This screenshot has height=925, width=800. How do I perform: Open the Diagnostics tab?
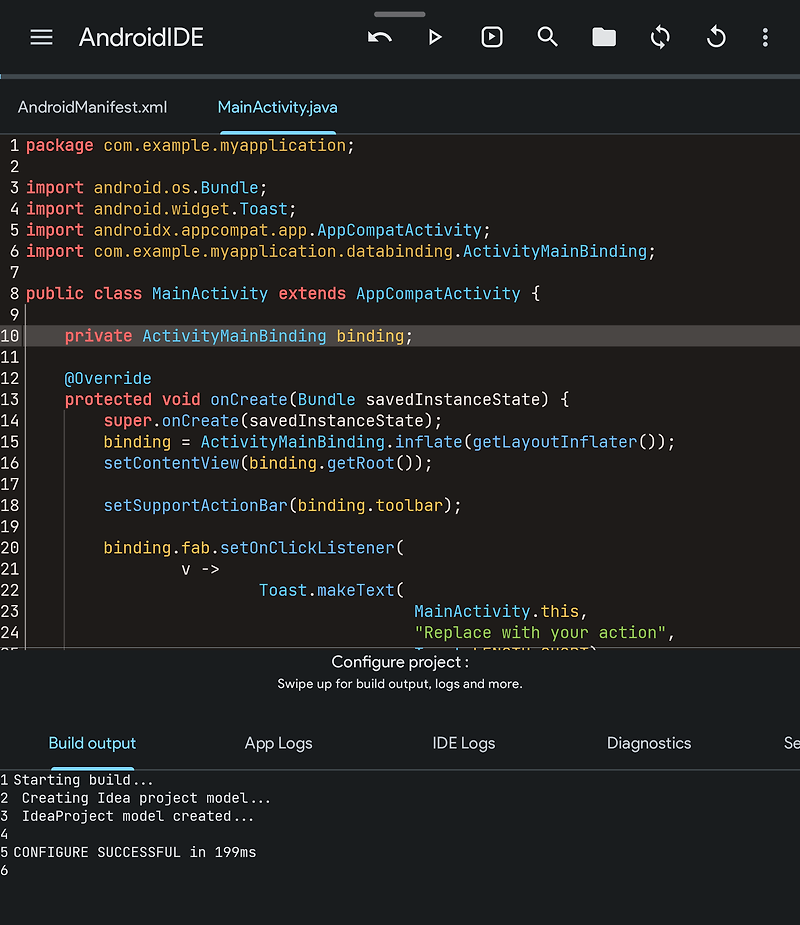649,743
